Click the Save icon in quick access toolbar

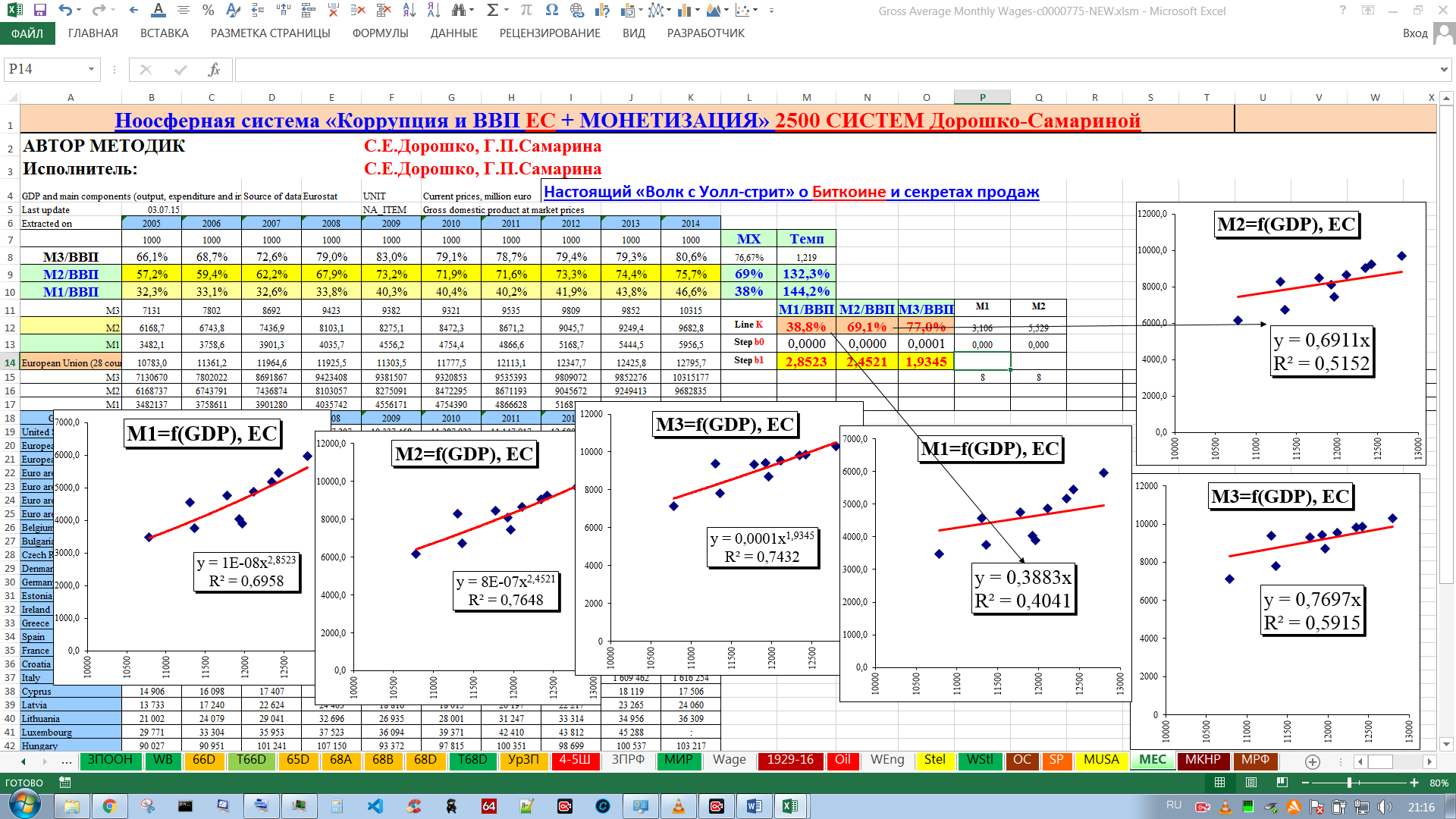[40, 11]
